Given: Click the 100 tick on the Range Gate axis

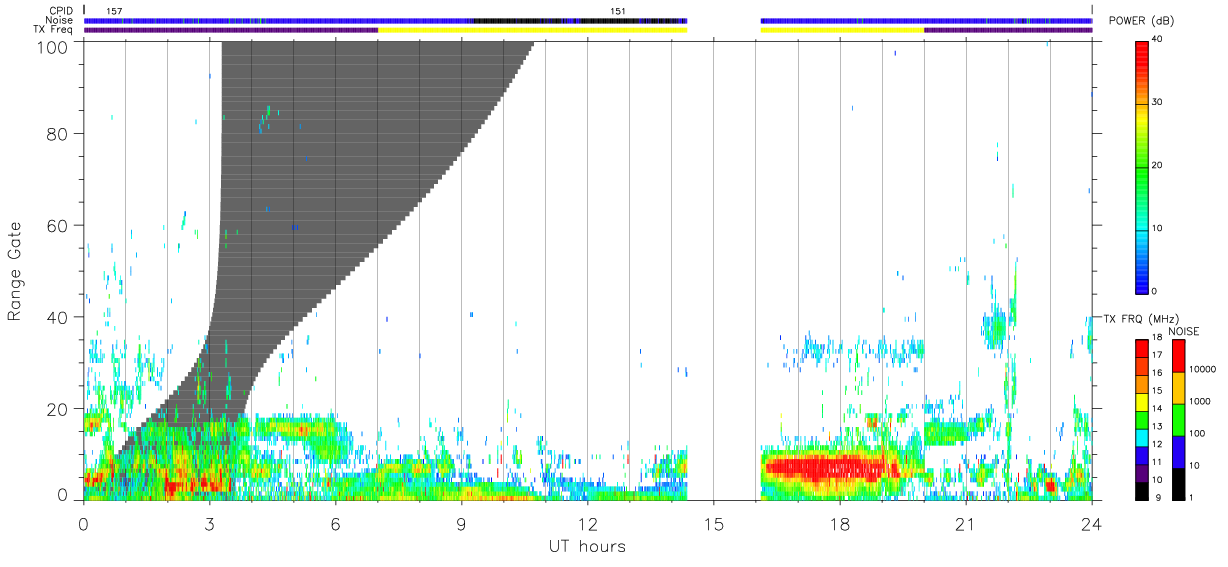Looking at the screenshot, I should click(x=52, y=46).
